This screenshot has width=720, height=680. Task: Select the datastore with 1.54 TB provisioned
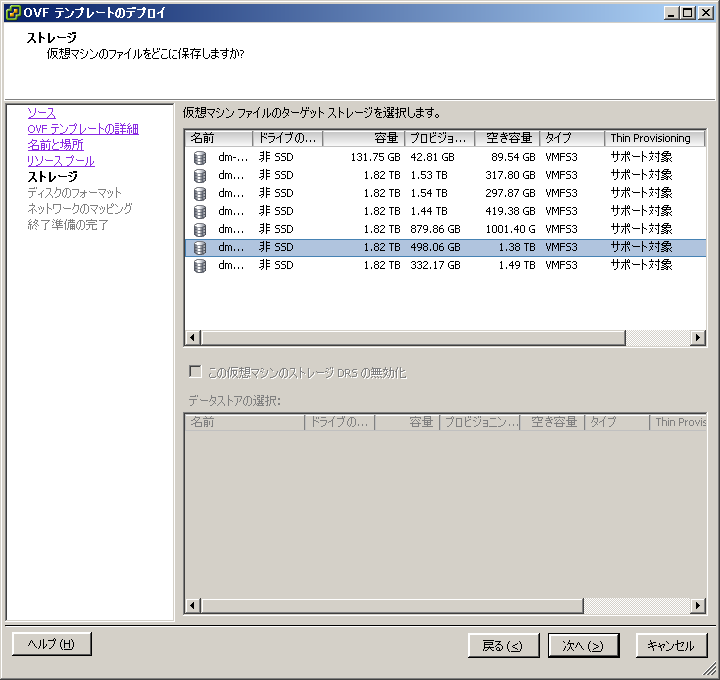pos(445,193)
